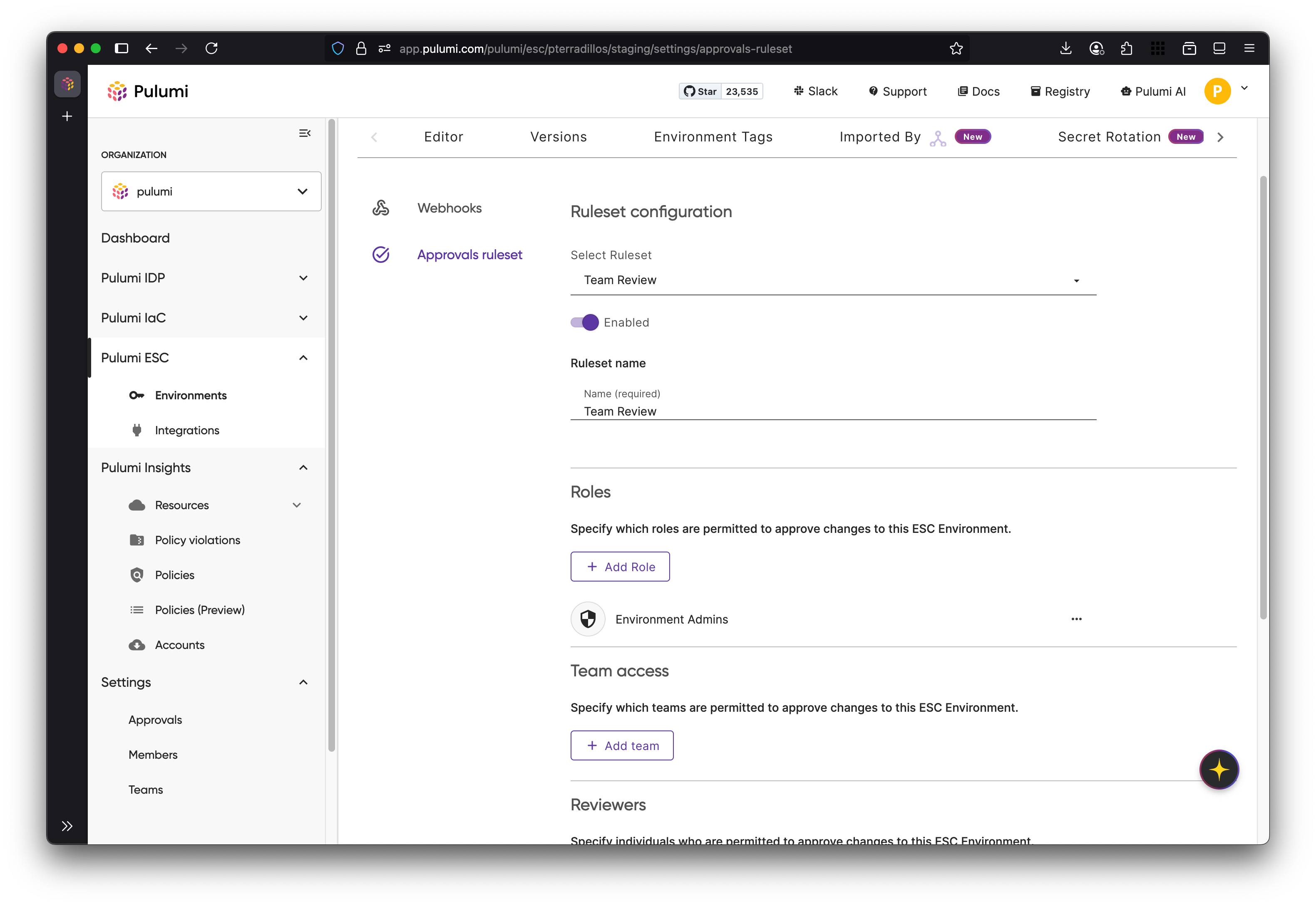The width and height of the screenshot is (1316, 906).
Task: Click the Add Role button
Action: point(620,567)
